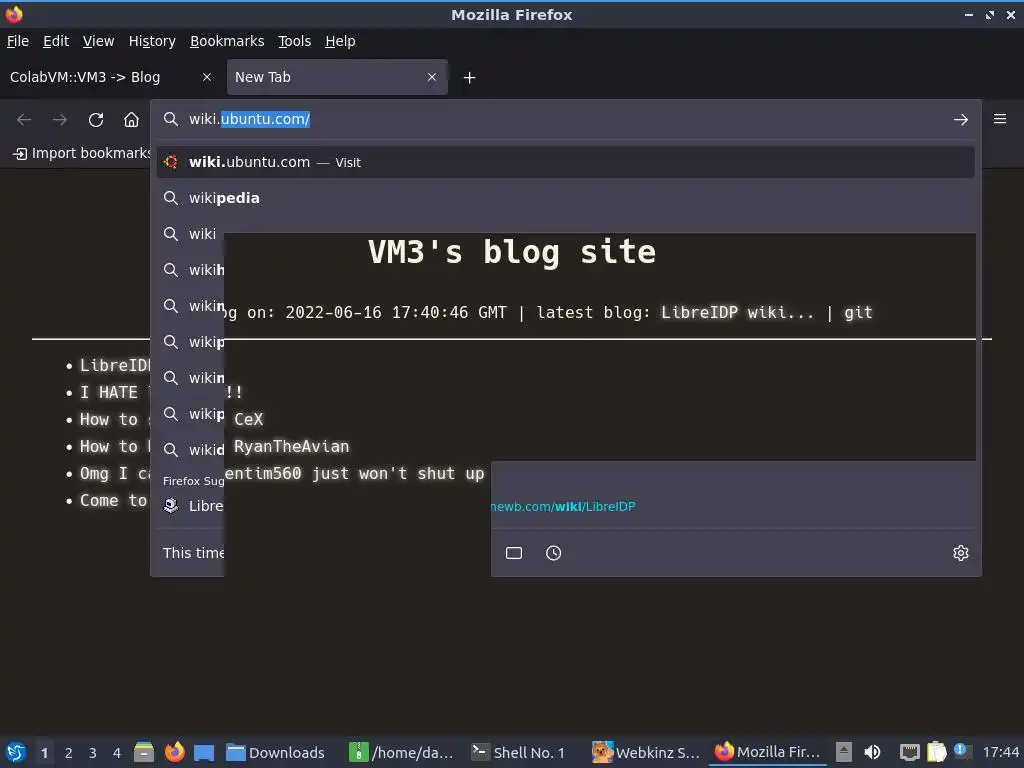Click the clipboard tray icon
1024x768 pixels.
pyautogui.click(x=936, y=752)
